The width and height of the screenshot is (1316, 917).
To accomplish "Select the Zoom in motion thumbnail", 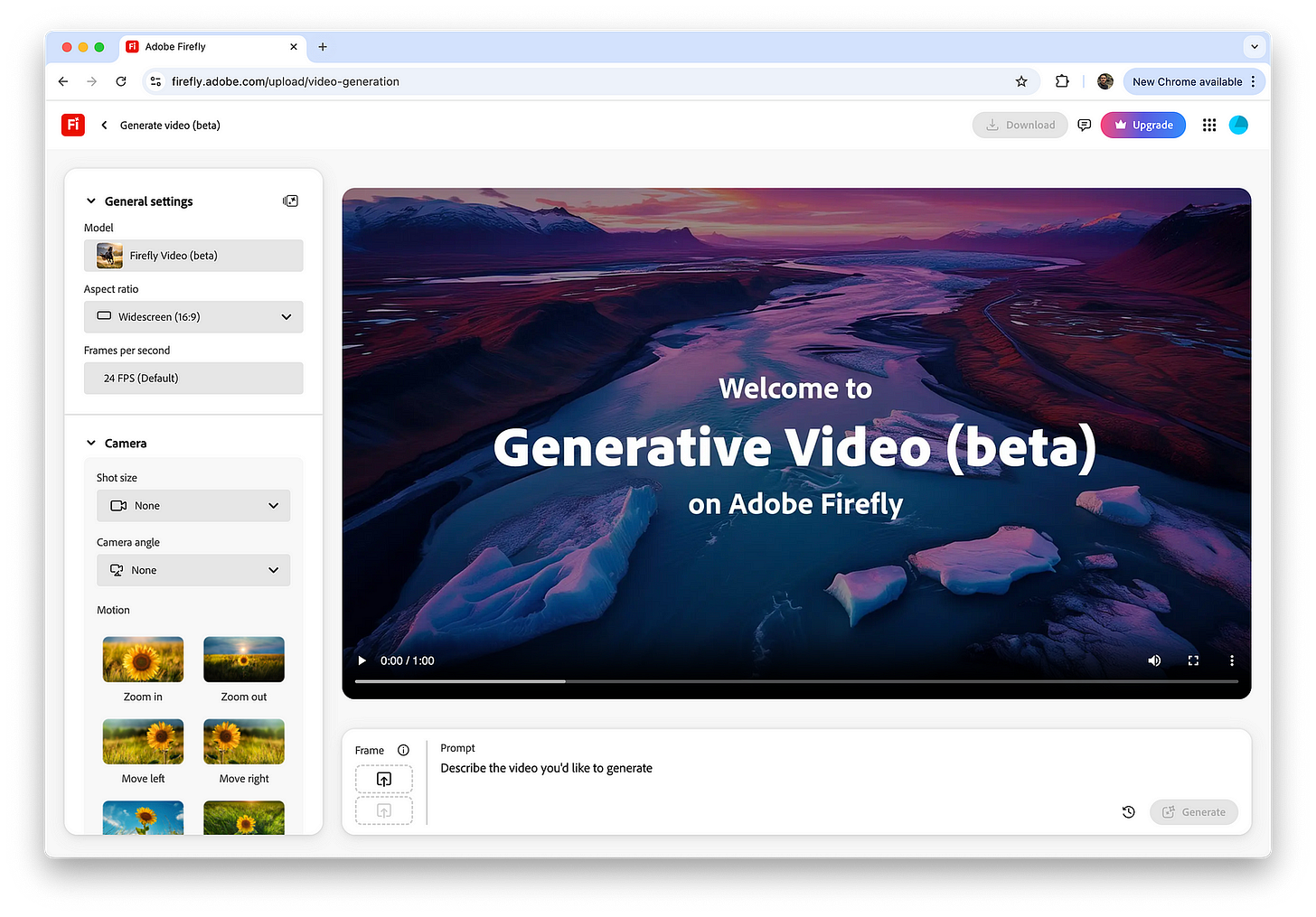I will (x=143, y=660).
